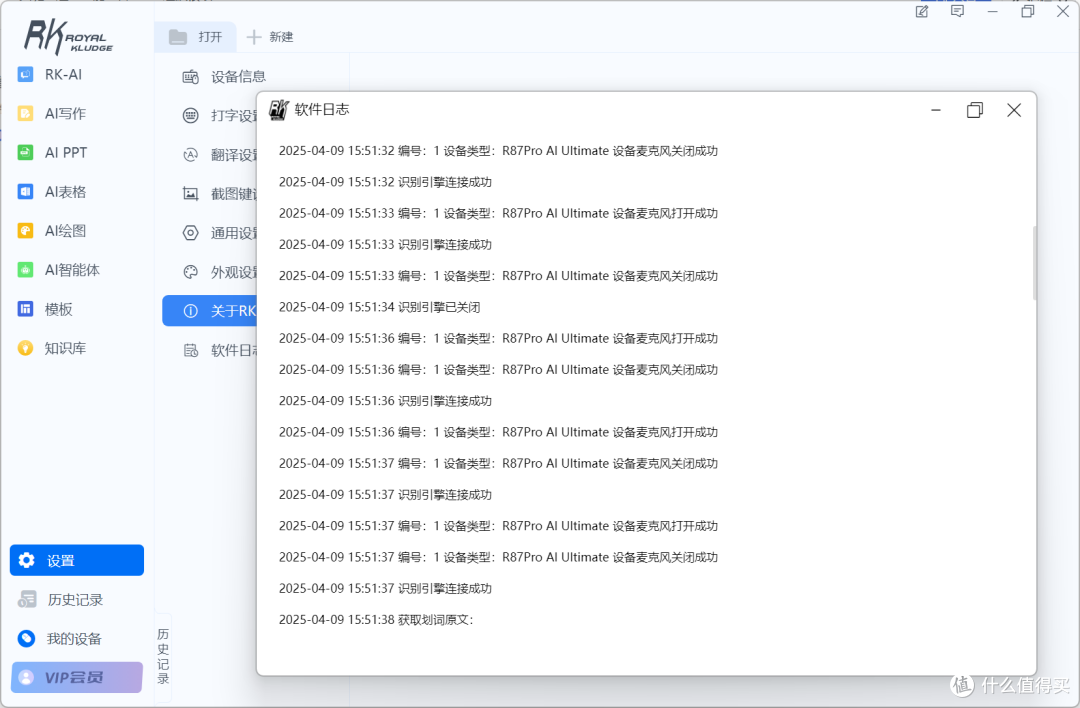Select 软件日志 entry in settings list

(219, 351)
